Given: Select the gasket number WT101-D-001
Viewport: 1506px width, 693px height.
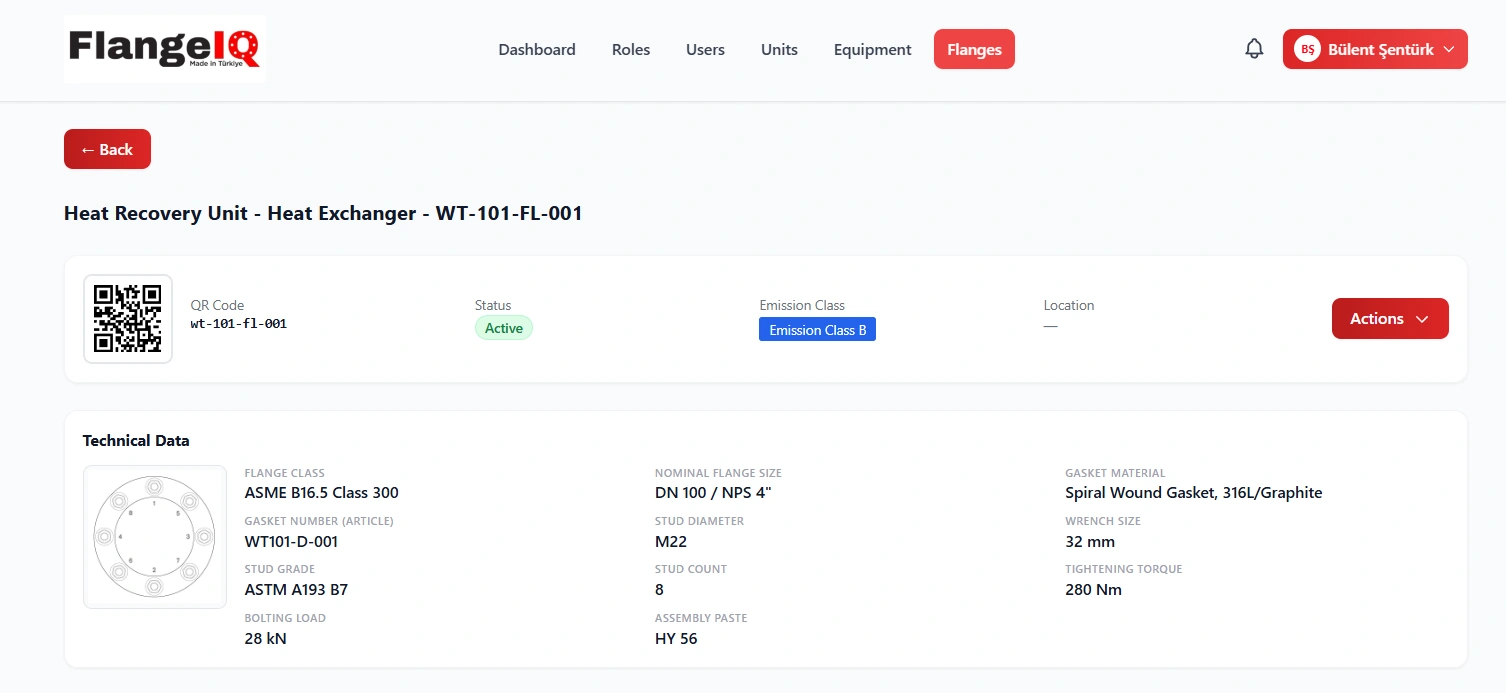Looking at the screenshot, I should coord(291,541).
